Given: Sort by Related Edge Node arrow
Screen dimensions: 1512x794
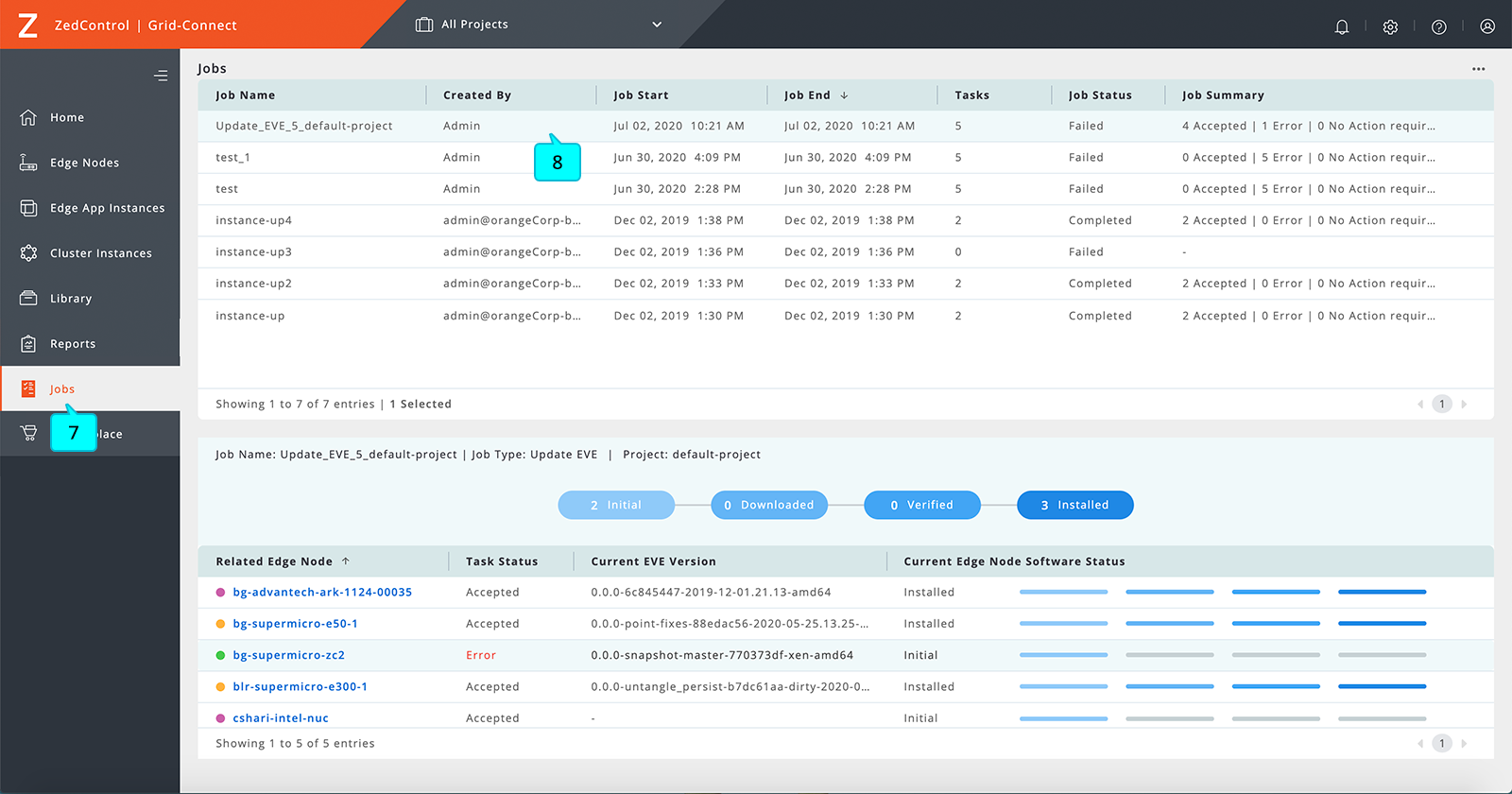Looking at the screenshot, I should click(346, 561).
